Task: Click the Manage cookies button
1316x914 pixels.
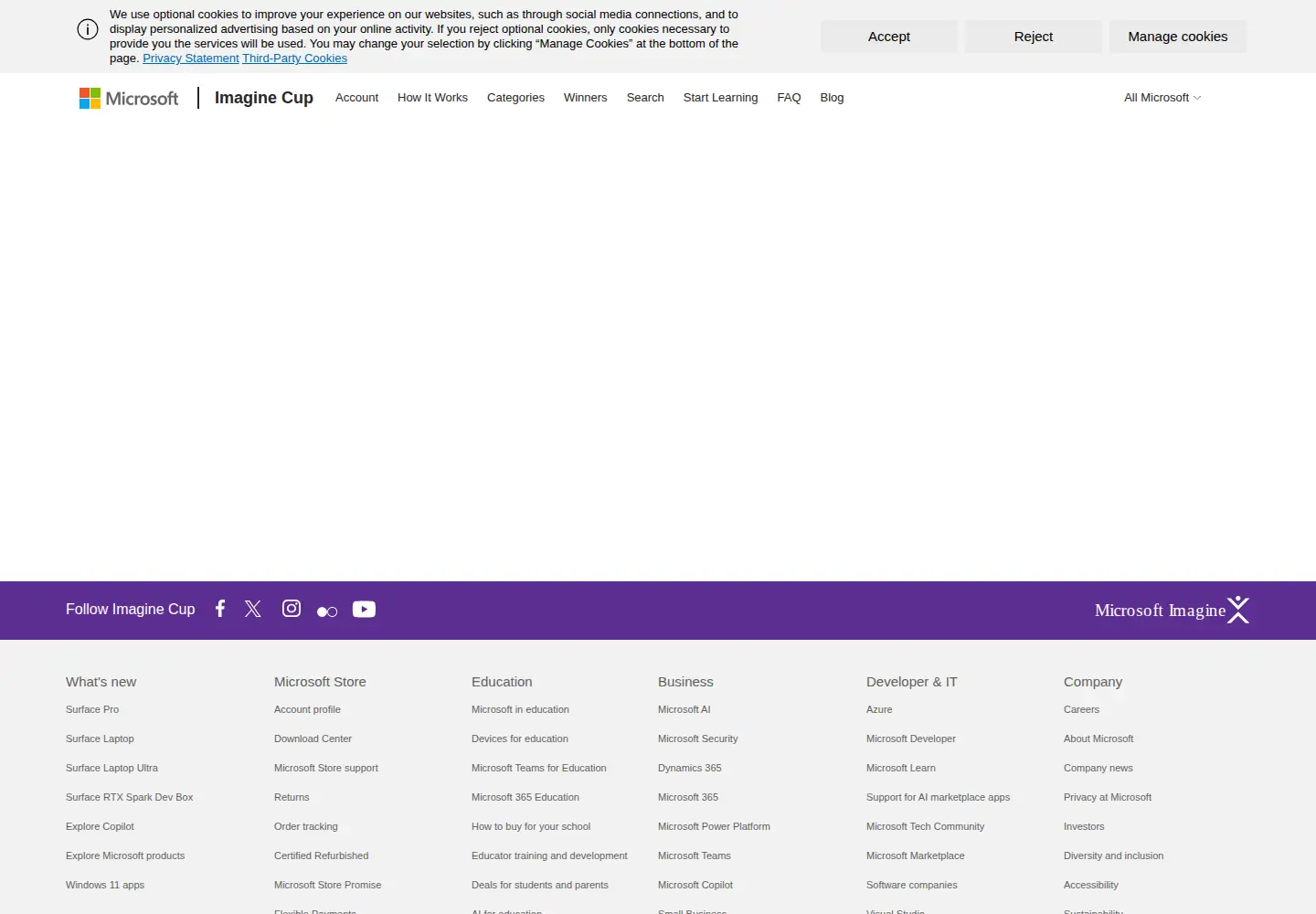Action: pos(1178,37)
